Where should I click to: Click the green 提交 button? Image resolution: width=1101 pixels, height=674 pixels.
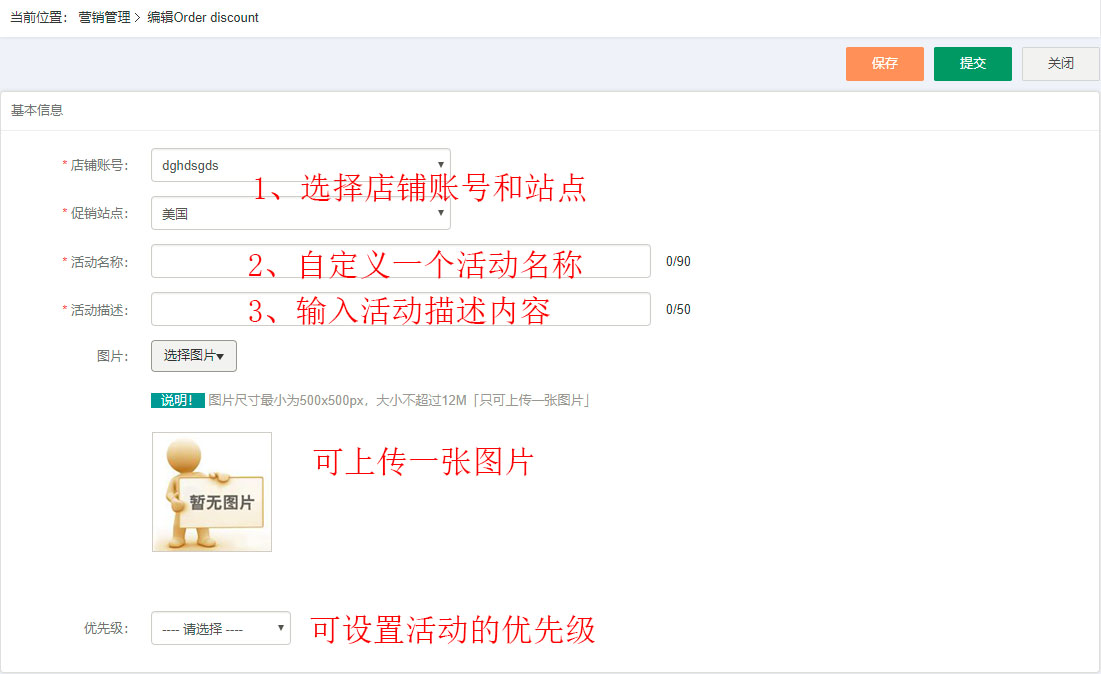coord(973,64)
